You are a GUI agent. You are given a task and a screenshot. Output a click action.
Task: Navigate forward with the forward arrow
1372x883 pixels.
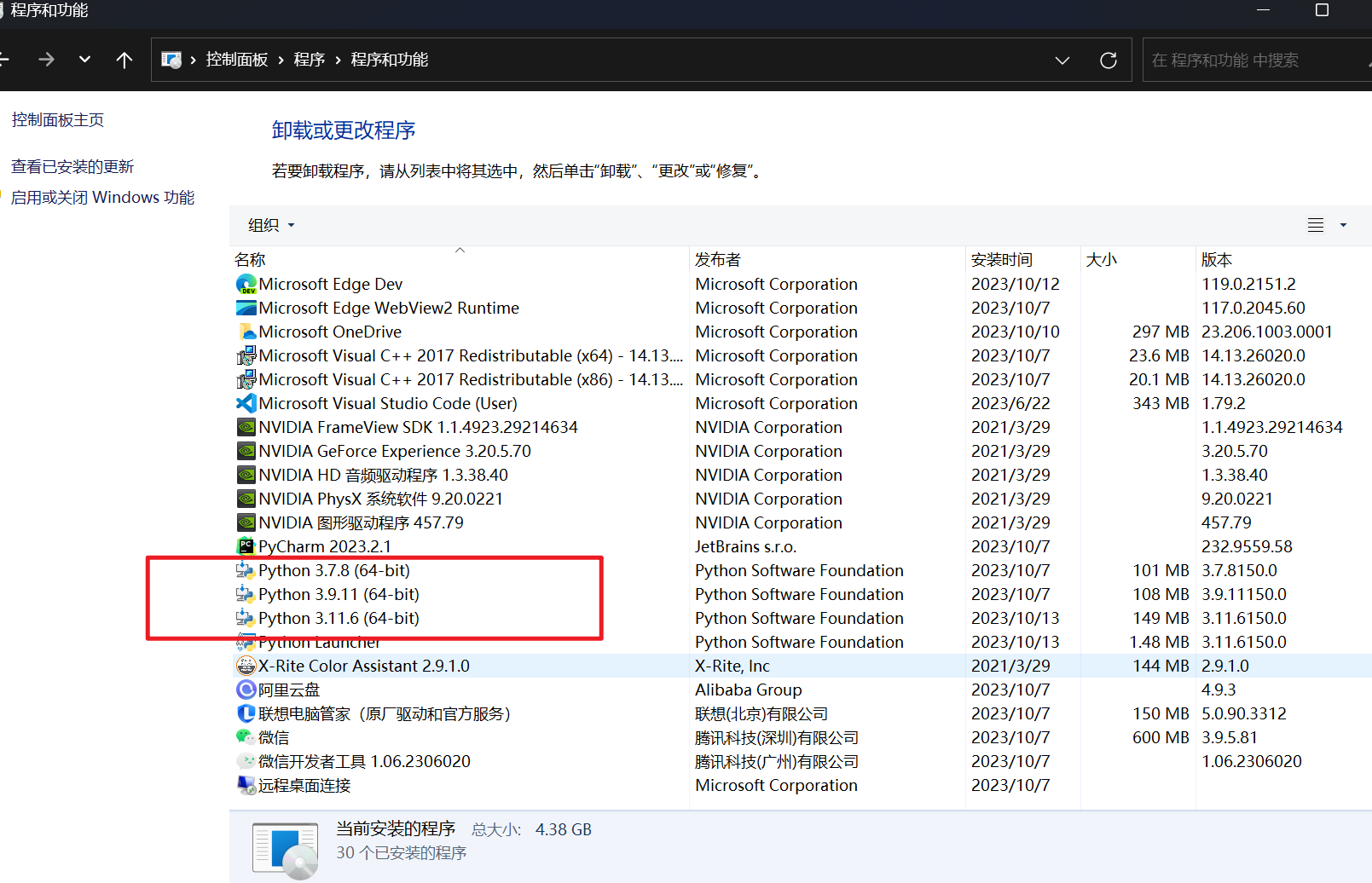[47, 60]
